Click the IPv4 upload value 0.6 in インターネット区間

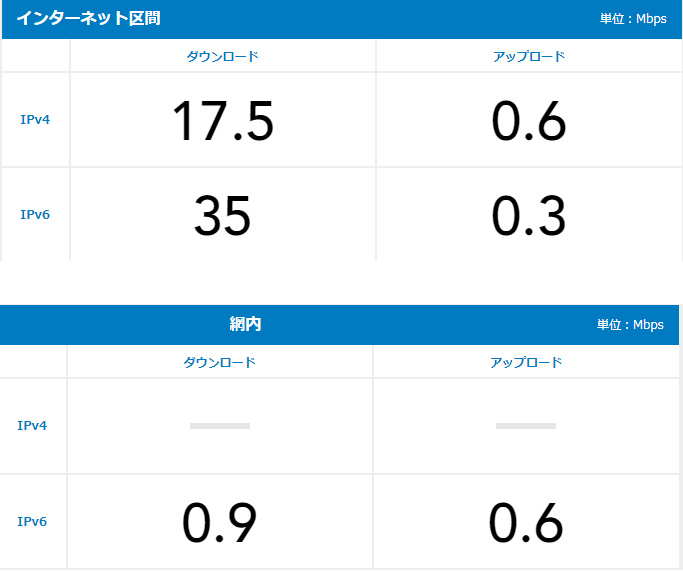click(x=529, y=121)
